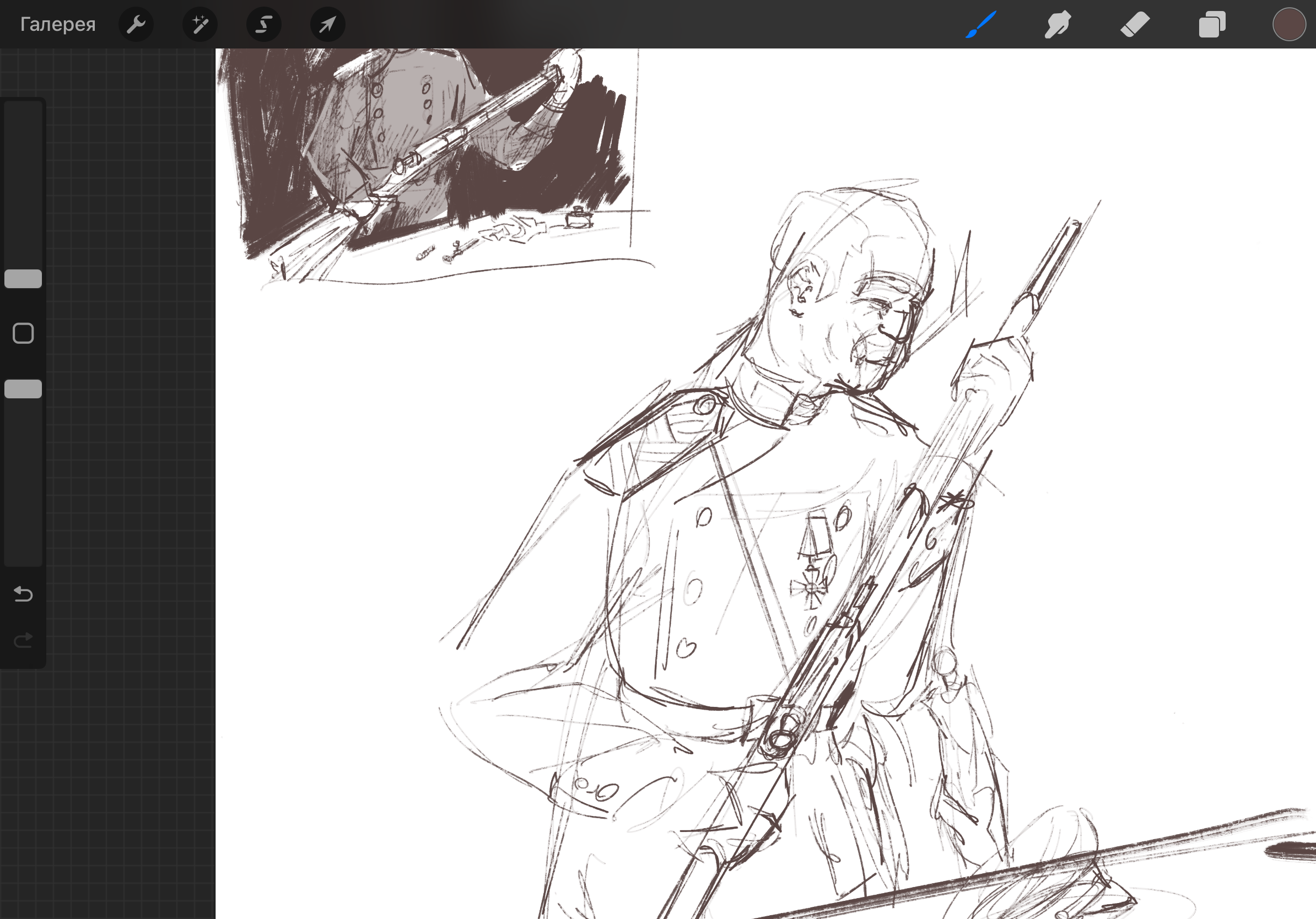Screen dimensions: 1316x919
Task: Click the brush size slider handle
Action: coord(23,279)
